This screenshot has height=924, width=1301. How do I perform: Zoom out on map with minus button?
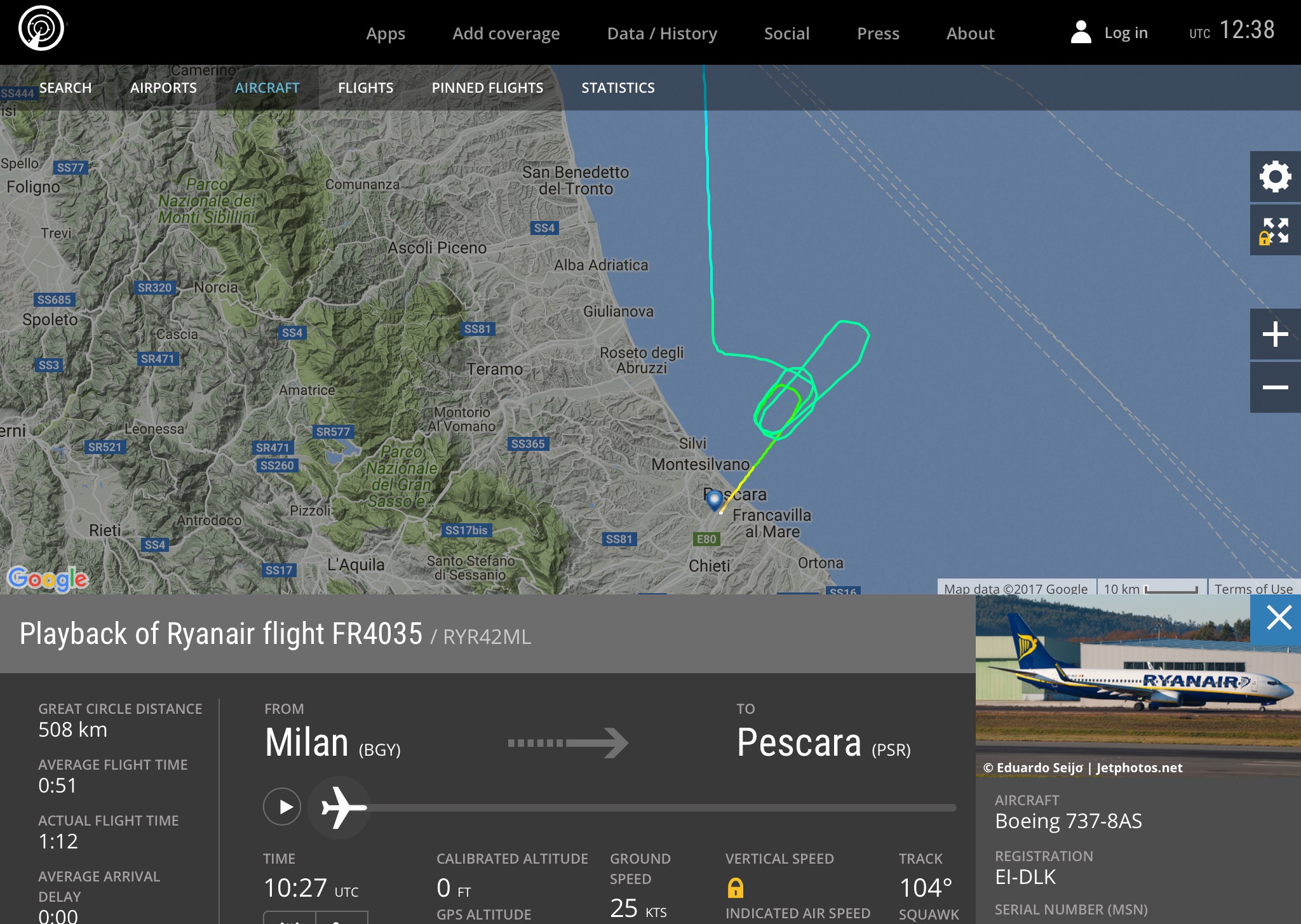(1275, 387)
